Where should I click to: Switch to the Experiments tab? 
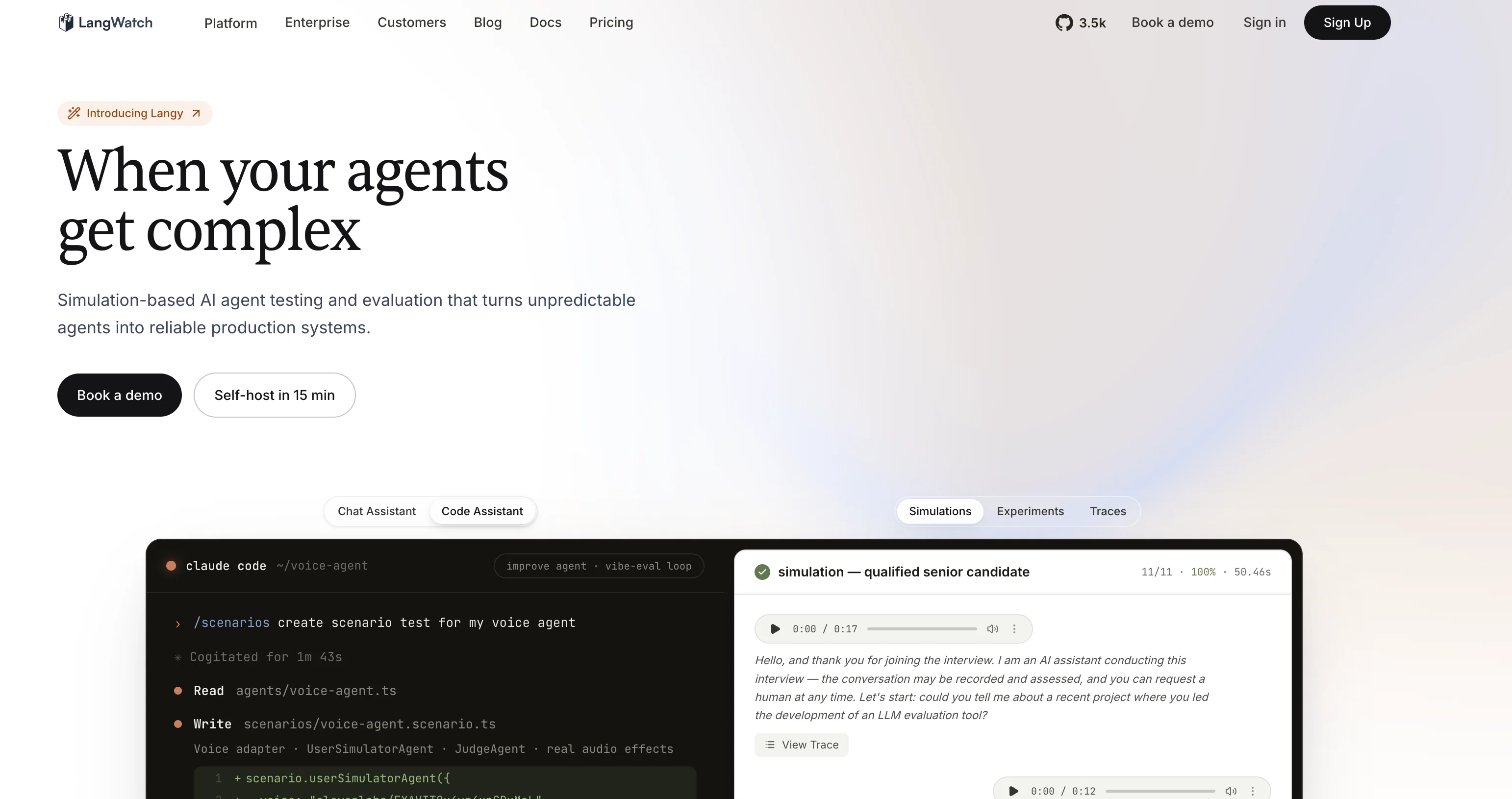click(1030, 511)
